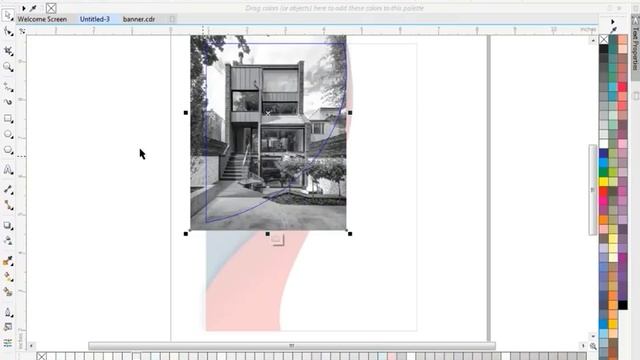Click the left-middle selection handle of the photo

[186, 113]
